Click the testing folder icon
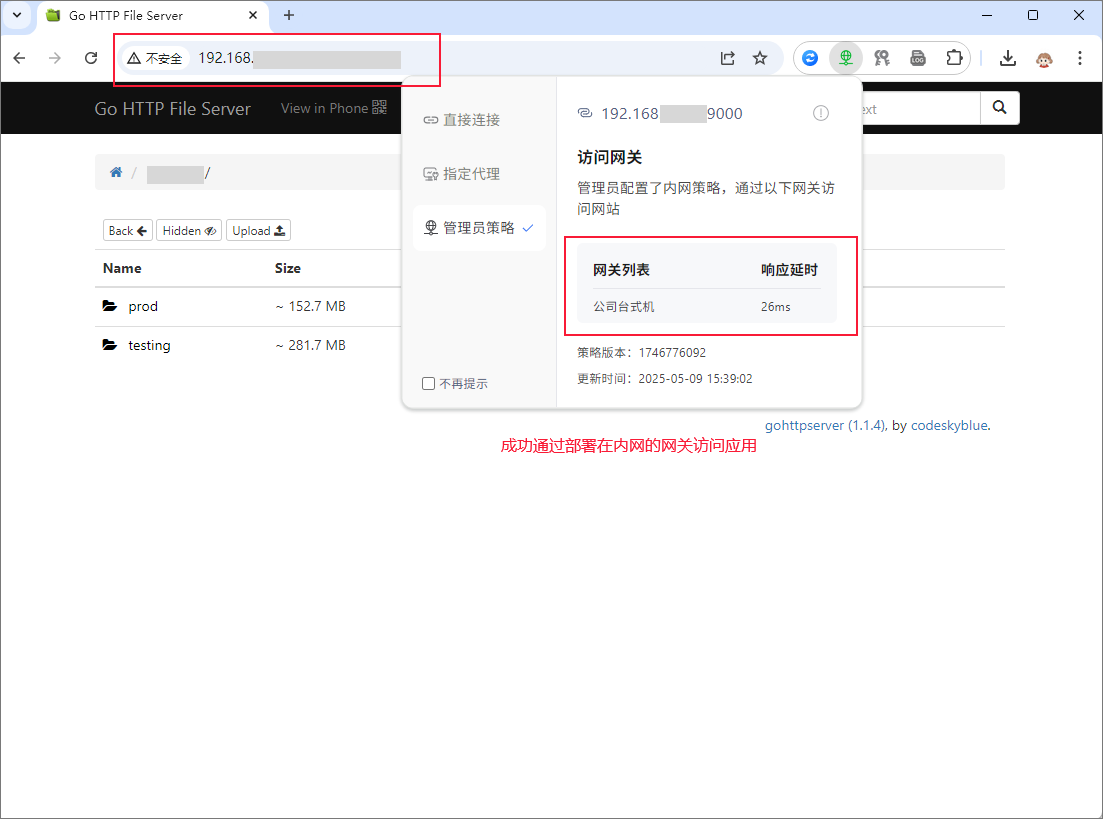 (x=110, y=345)
